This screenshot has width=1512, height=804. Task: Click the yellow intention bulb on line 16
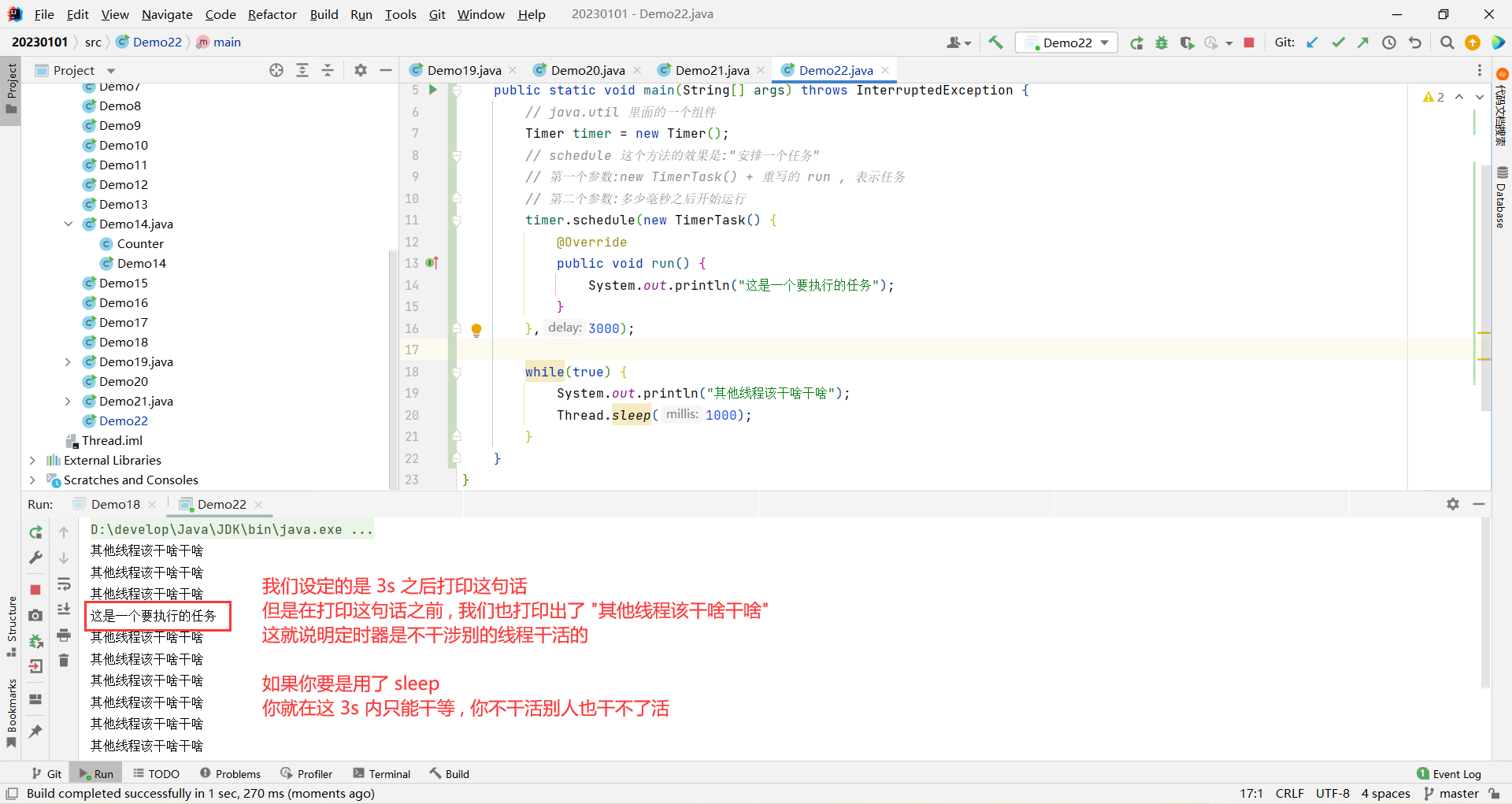coord(476,330)
